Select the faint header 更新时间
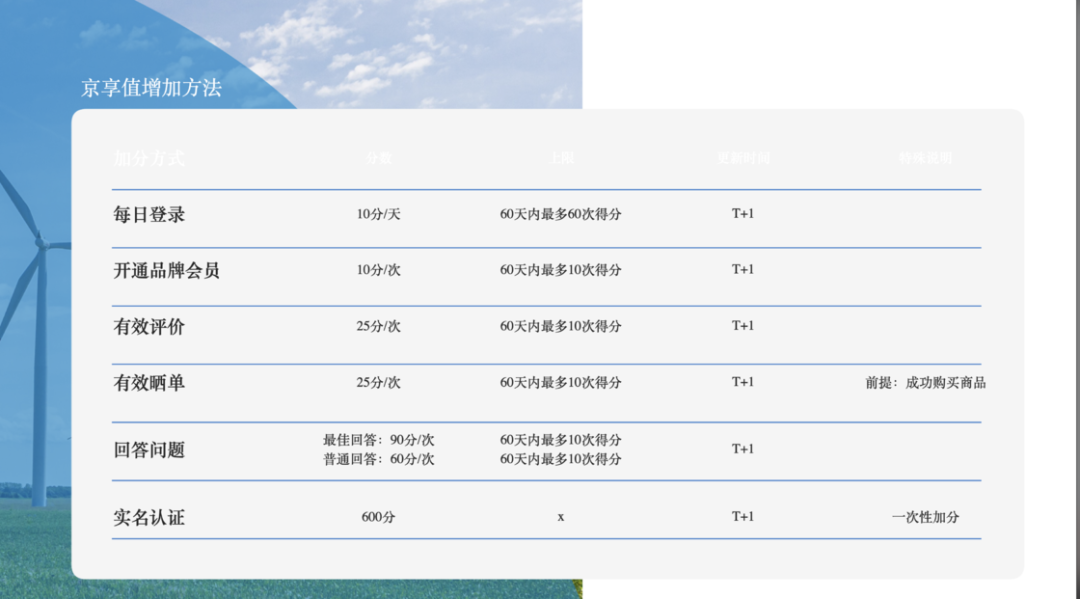Image resolution: width=1080 pixels, height=599 pixels. [x=743, y=158]
